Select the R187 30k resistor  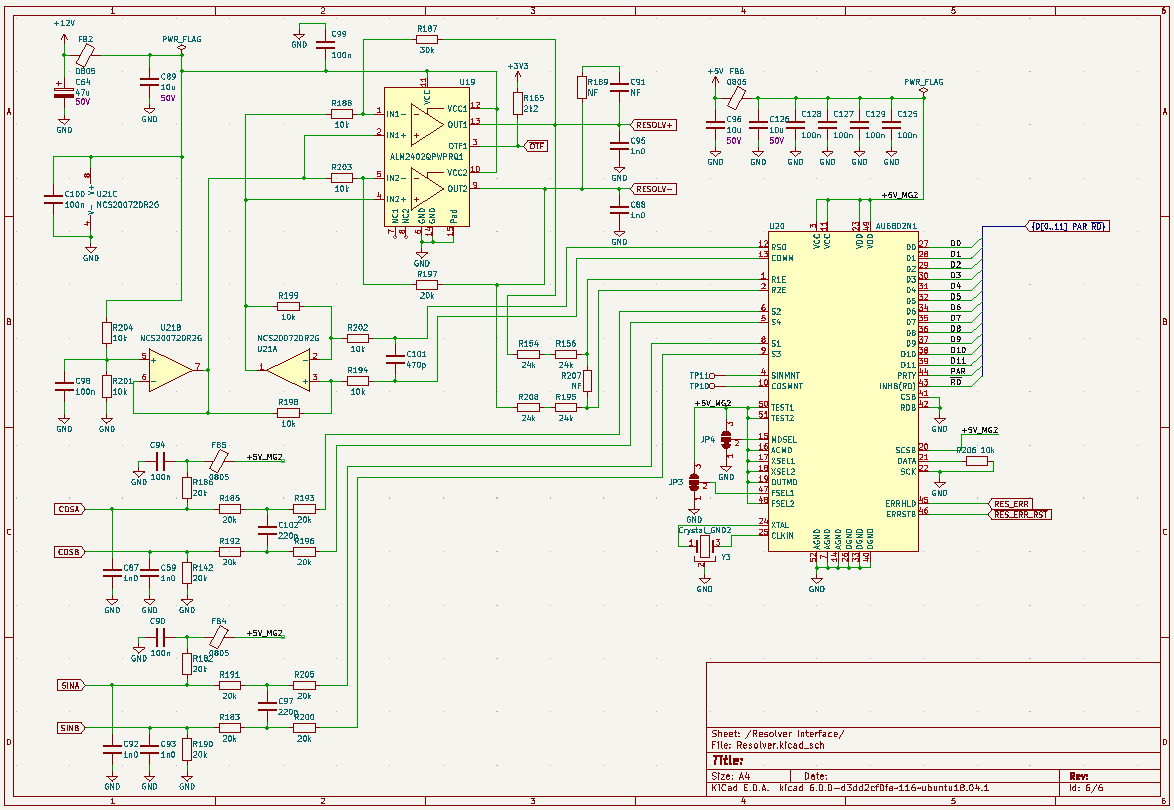tap(427, 40)
